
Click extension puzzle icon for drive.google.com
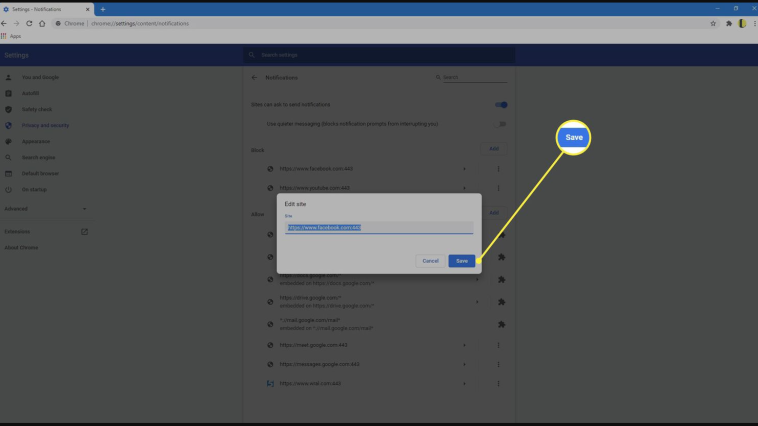(x=501, y=302)
